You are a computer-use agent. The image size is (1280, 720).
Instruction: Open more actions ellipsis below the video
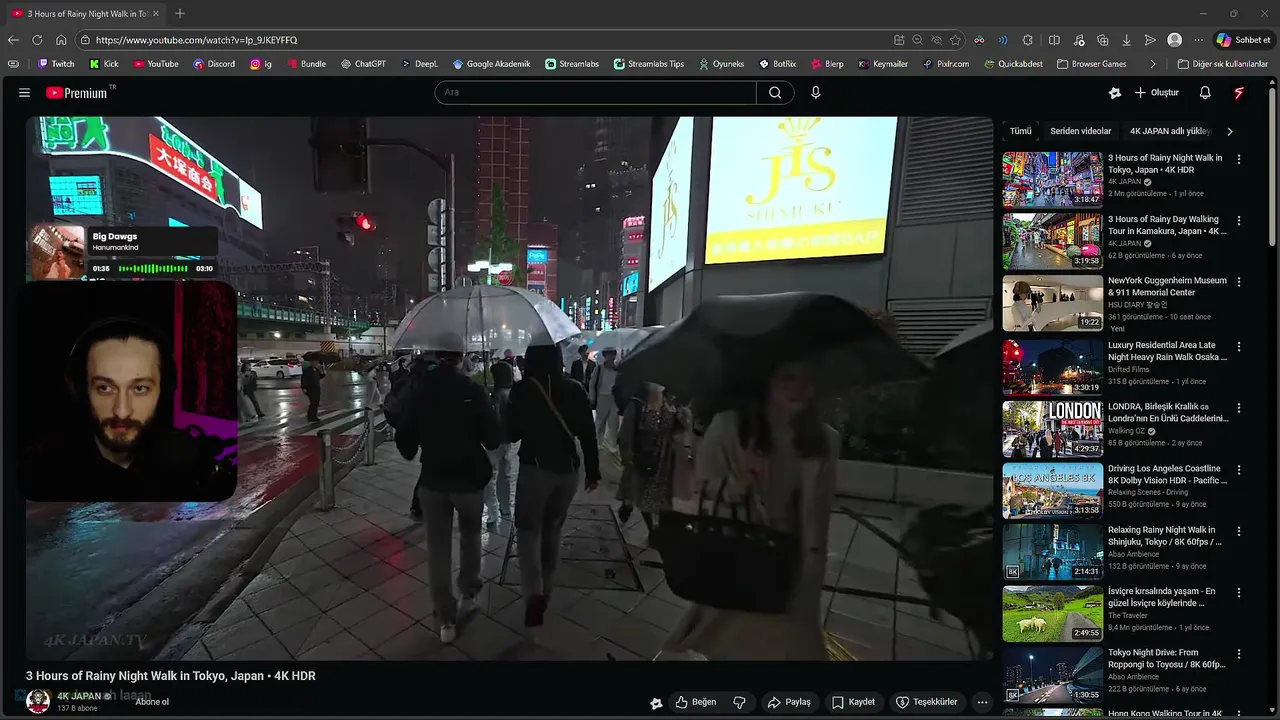coord(982,702)
